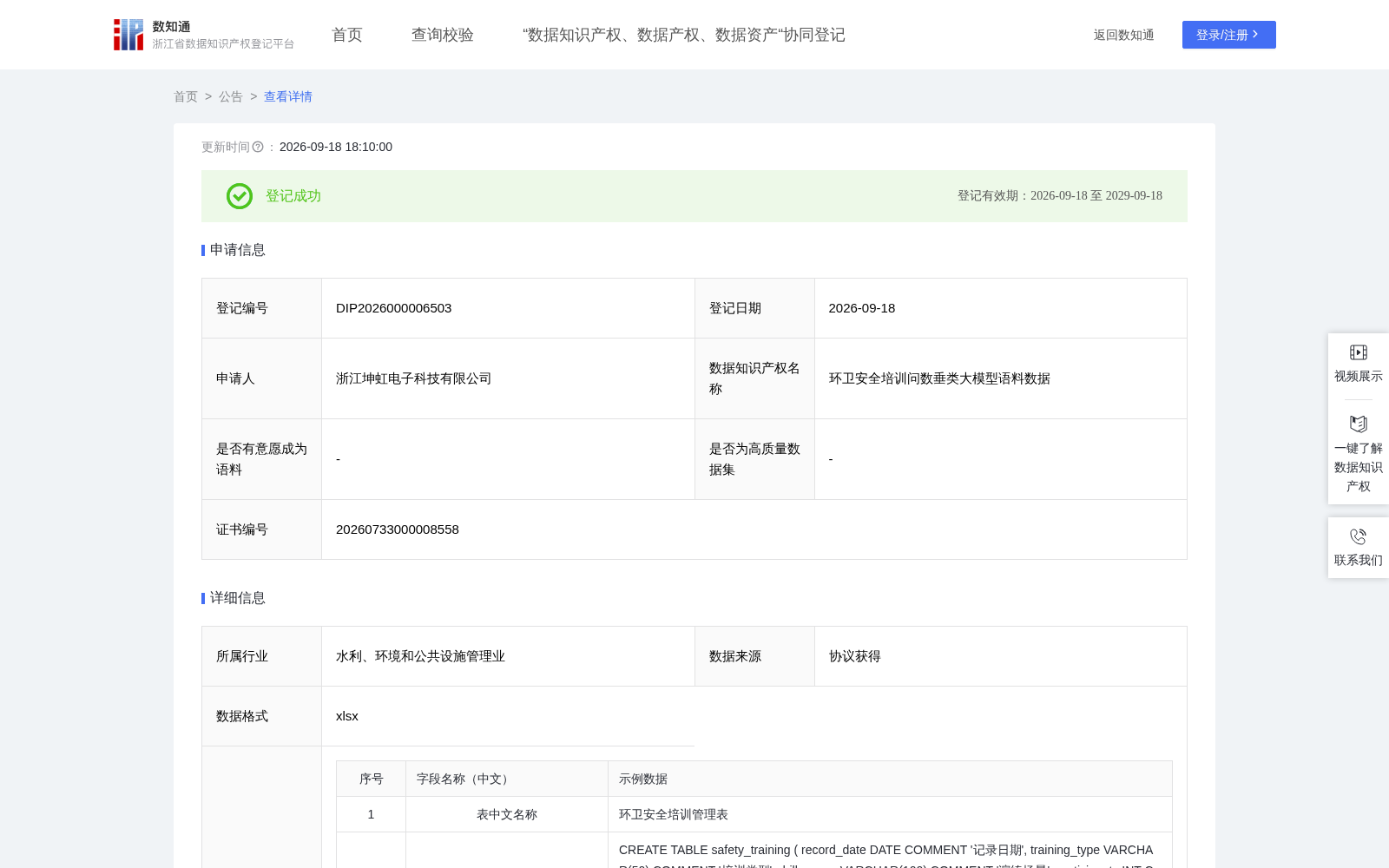Click the 示例数据 column header
Image resolution: width=1389 pixels, height=868 pixels.
[891, 779]
